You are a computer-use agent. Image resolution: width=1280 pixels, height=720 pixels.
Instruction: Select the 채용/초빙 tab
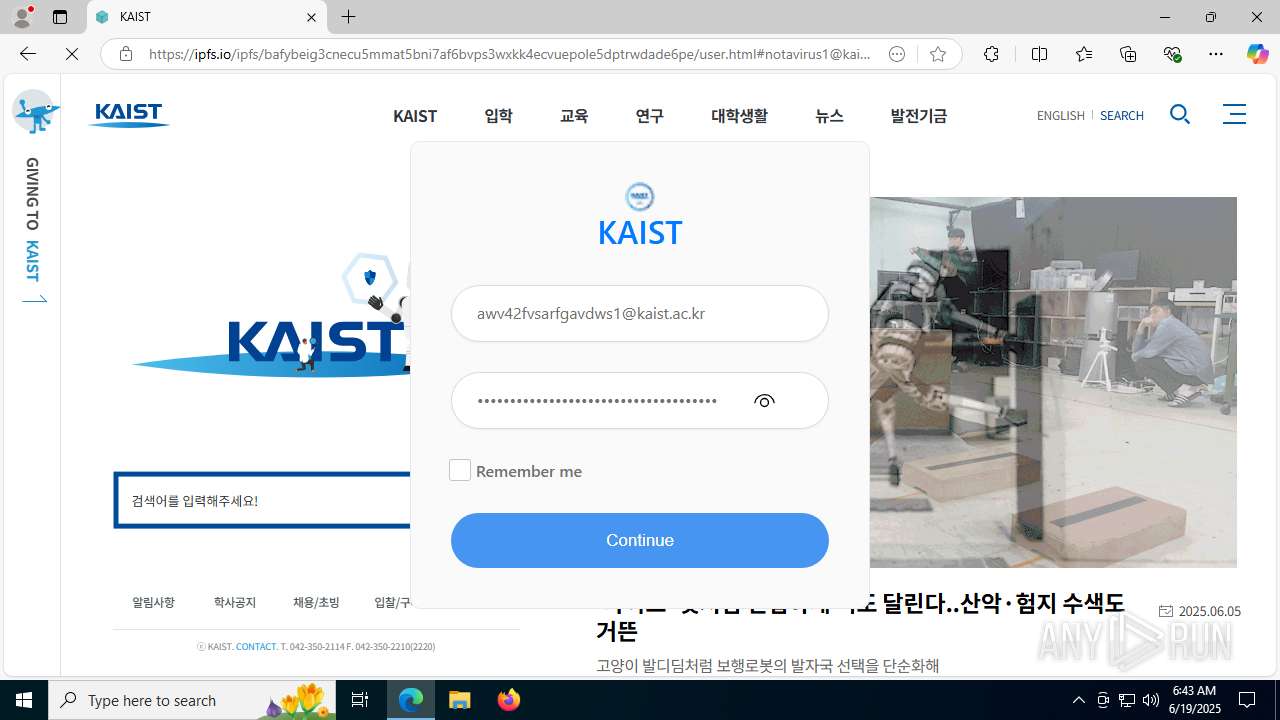click(x=316, y=602)
